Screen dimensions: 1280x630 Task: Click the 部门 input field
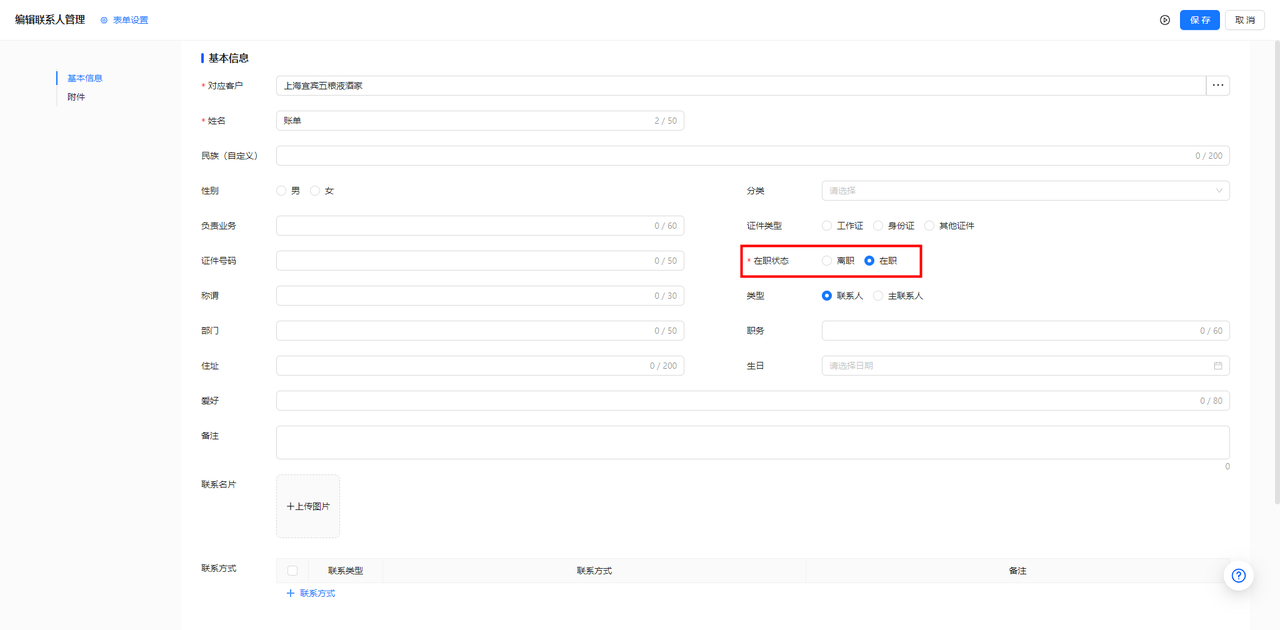(480, 331)
